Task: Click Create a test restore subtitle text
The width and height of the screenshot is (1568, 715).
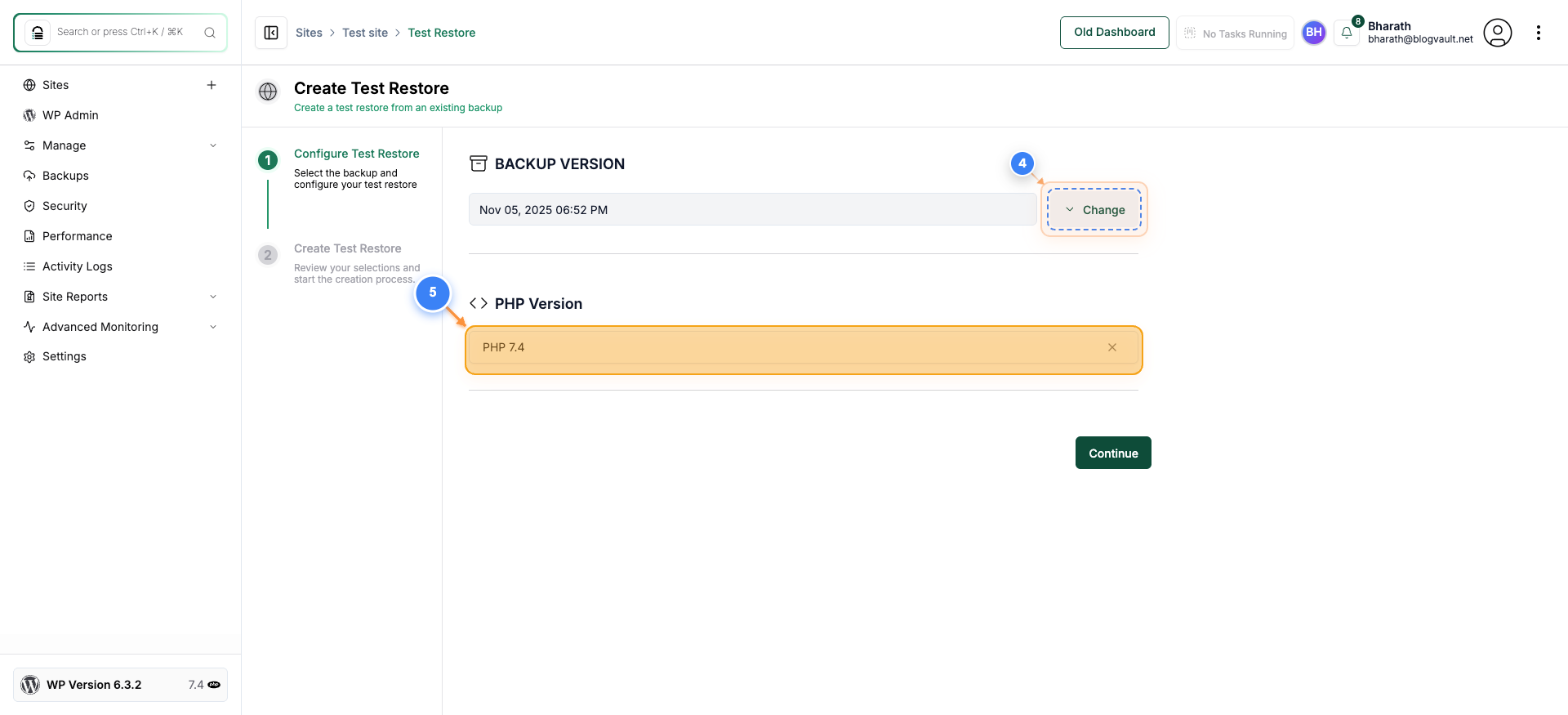Action: 398,108
